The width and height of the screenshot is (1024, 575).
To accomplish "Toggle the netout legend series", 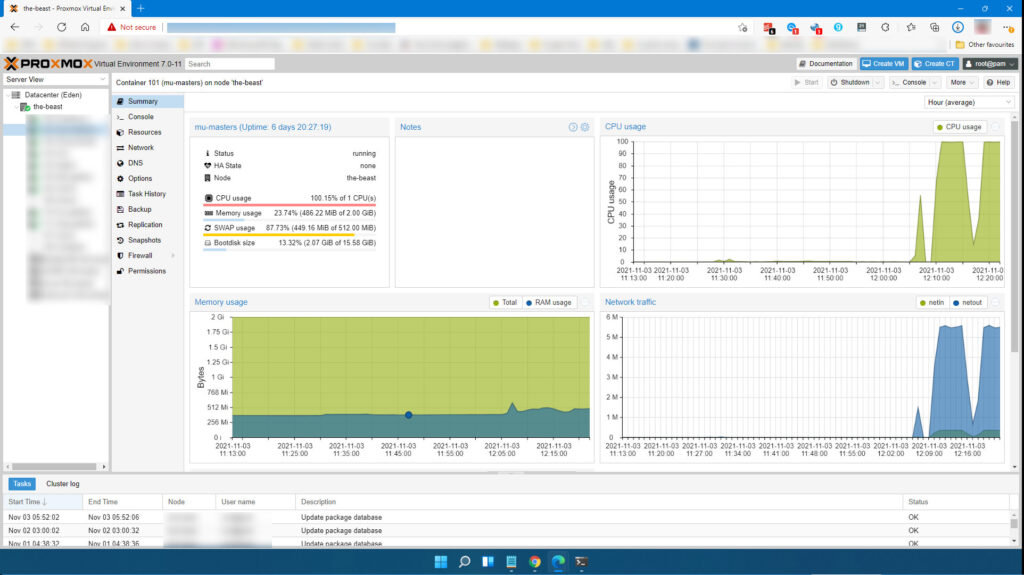I will pyautogui.click(x=967, y=303).
